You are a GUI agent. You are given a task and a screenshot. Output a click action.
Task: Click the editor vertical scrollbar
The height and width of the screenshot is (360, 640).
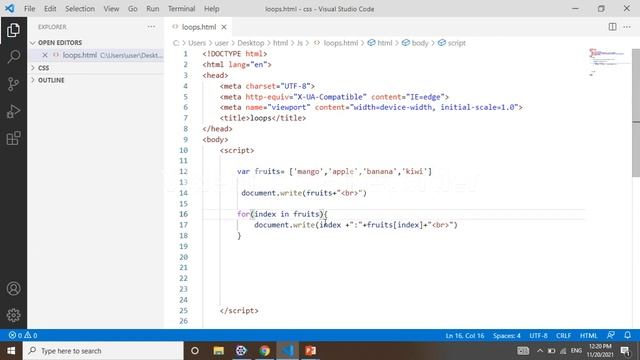(x=636, y=113)
